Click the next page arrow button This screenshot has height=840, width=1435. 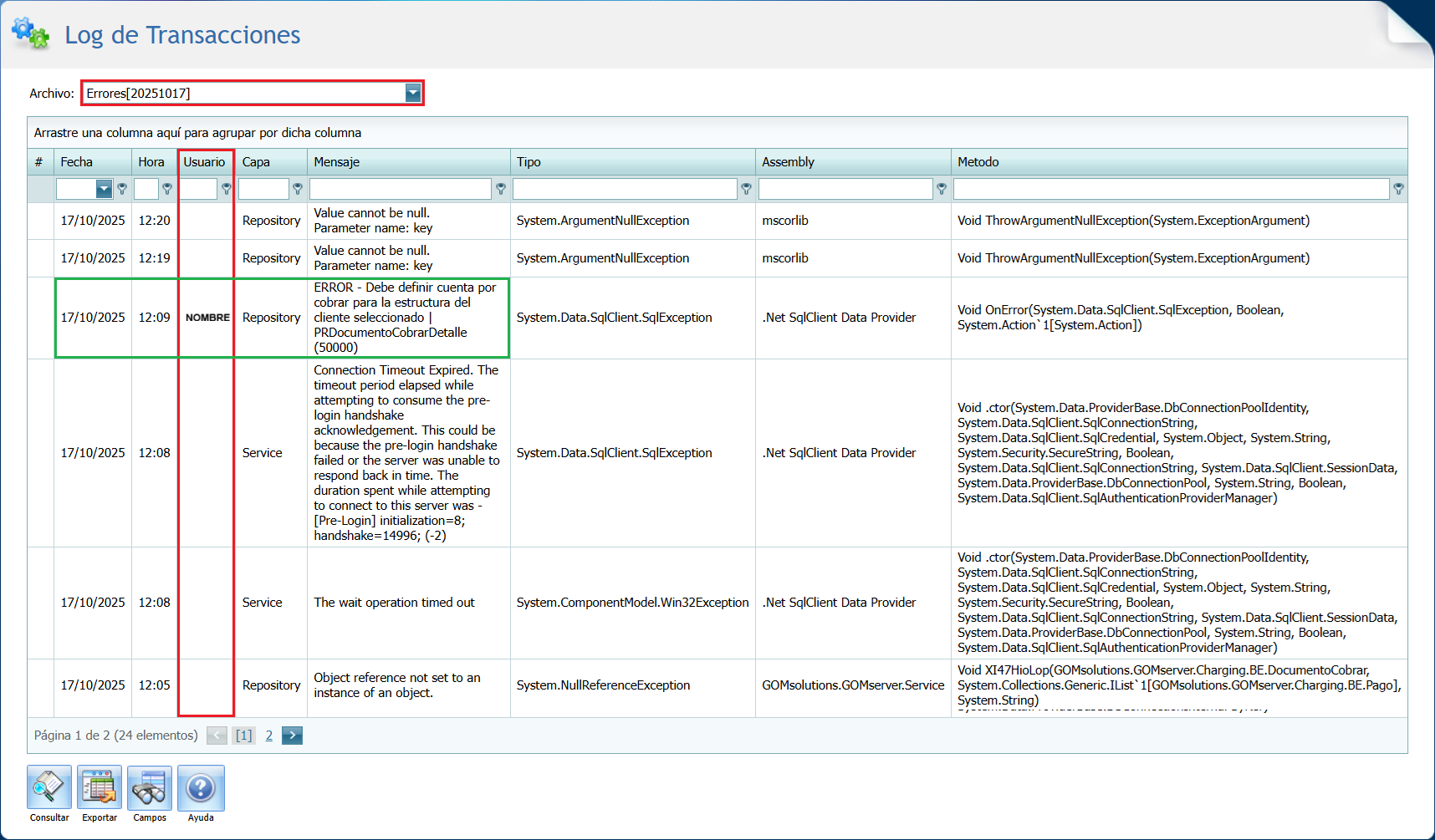click(x=292, y=736)
